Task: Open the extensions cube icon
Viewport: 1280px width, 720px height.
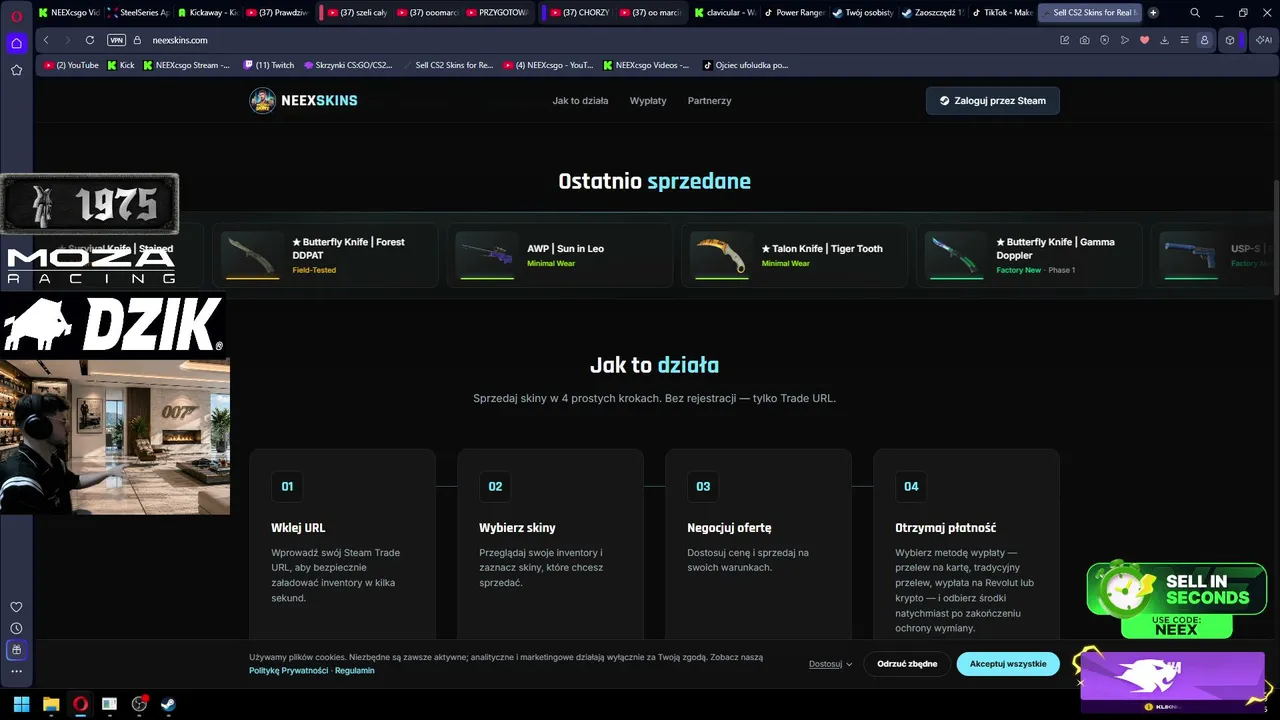Action: click(x=1230, y=40)
